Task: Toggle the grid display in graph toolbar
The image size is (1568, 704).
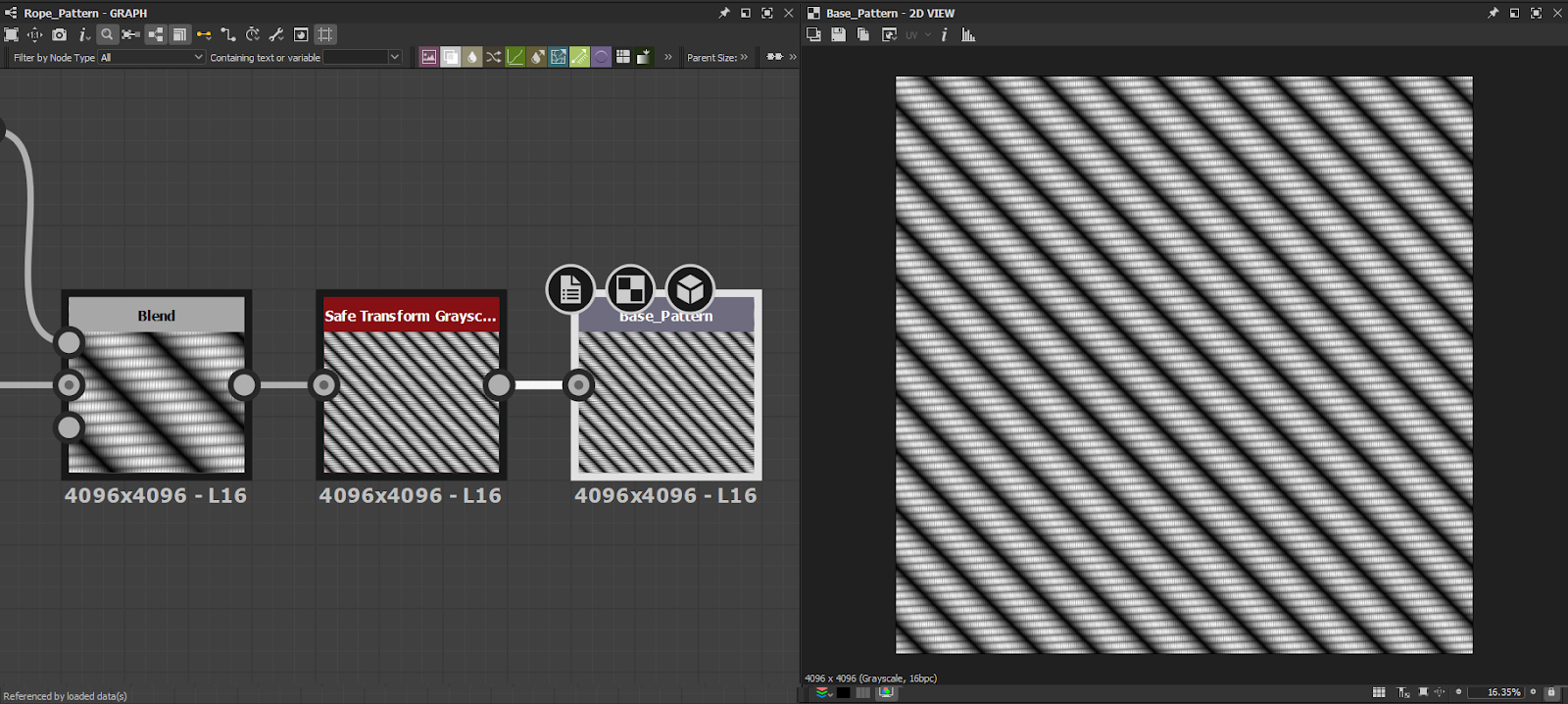Action: point(325,34)
